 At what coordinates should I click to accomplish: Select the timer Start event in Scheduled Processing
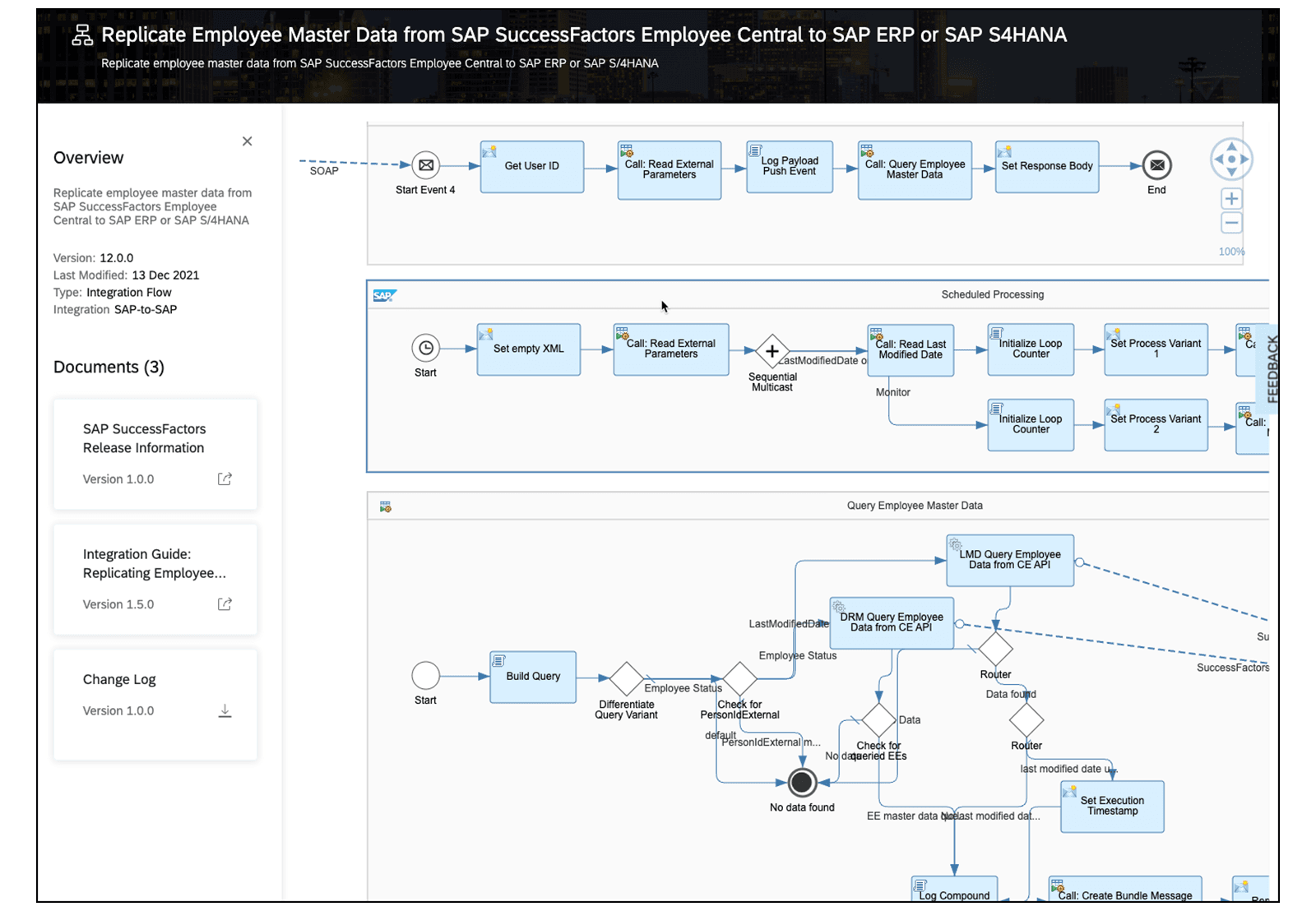click(x=426, y=349)
